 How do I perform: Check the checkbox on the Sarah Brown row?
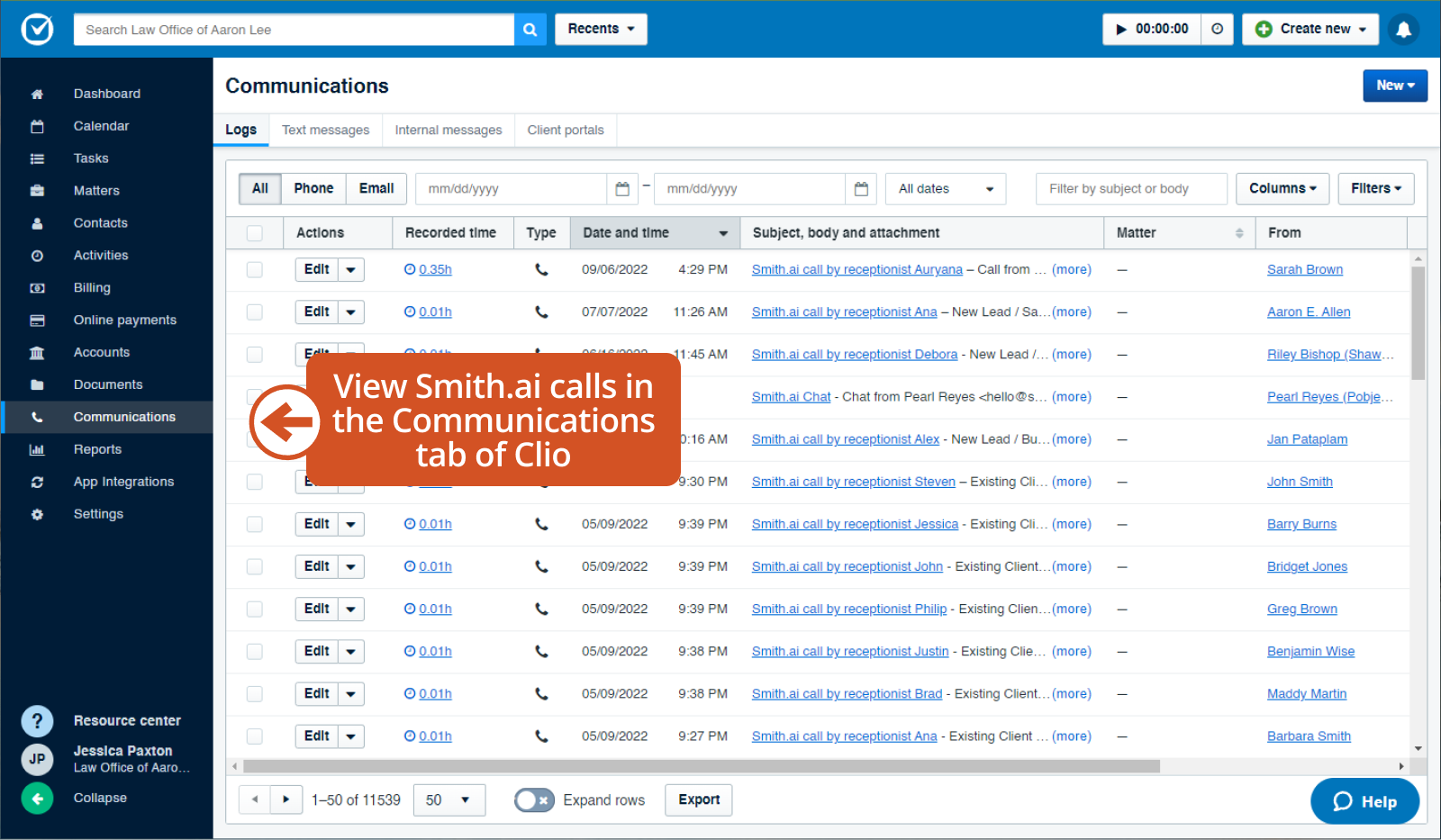pos(254,268)
